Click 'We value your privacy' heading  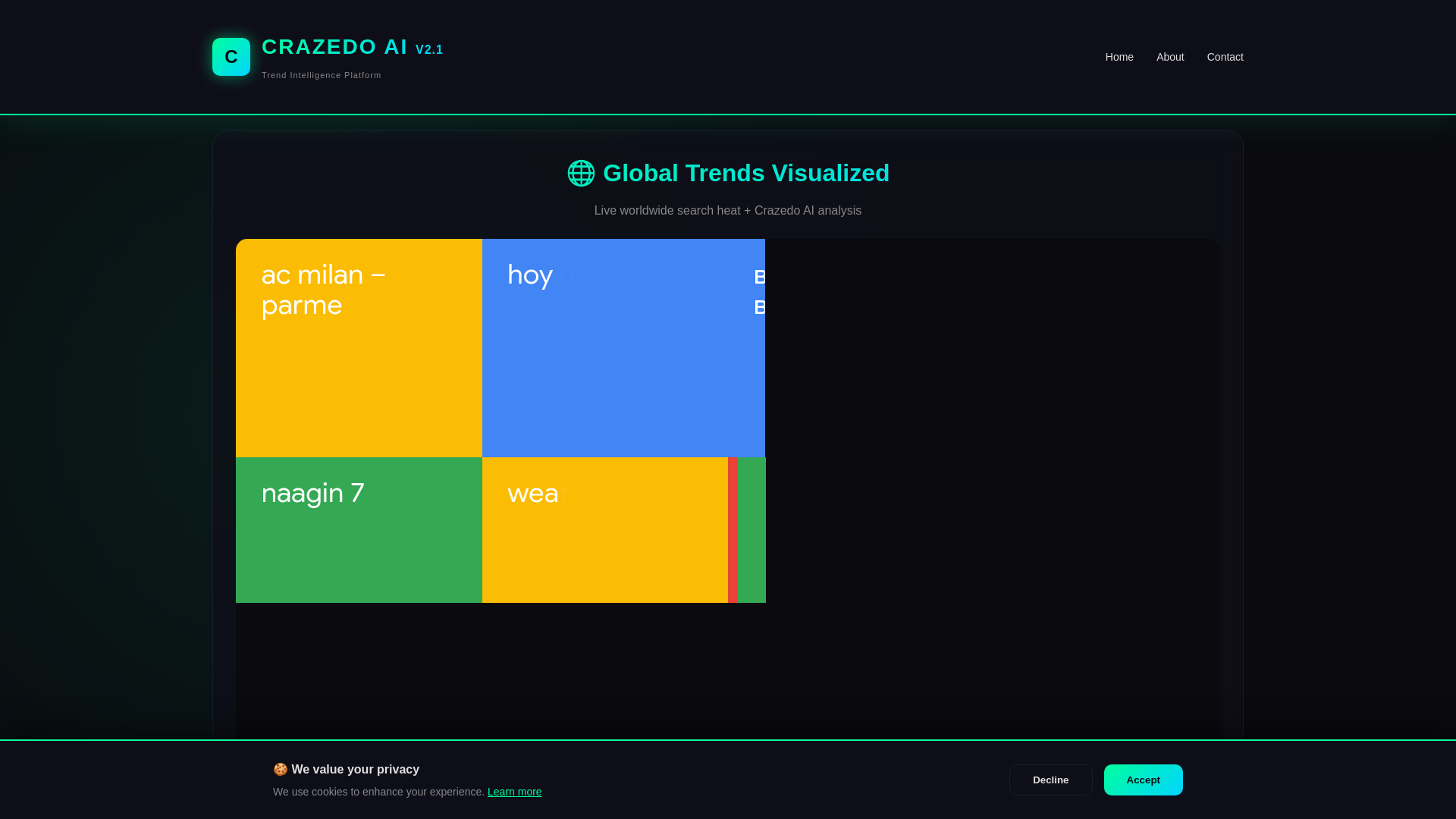click(x=355, y=769)
